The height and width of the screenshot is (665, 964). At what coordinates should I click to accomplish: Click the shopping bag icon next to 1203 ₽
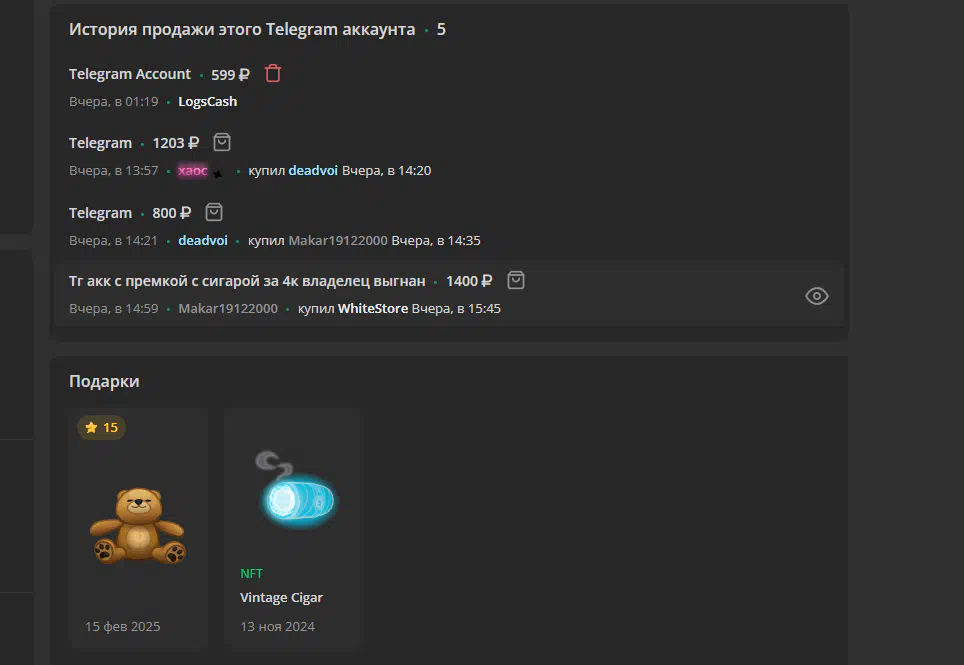pyautogui.click(x=222, y=143)
